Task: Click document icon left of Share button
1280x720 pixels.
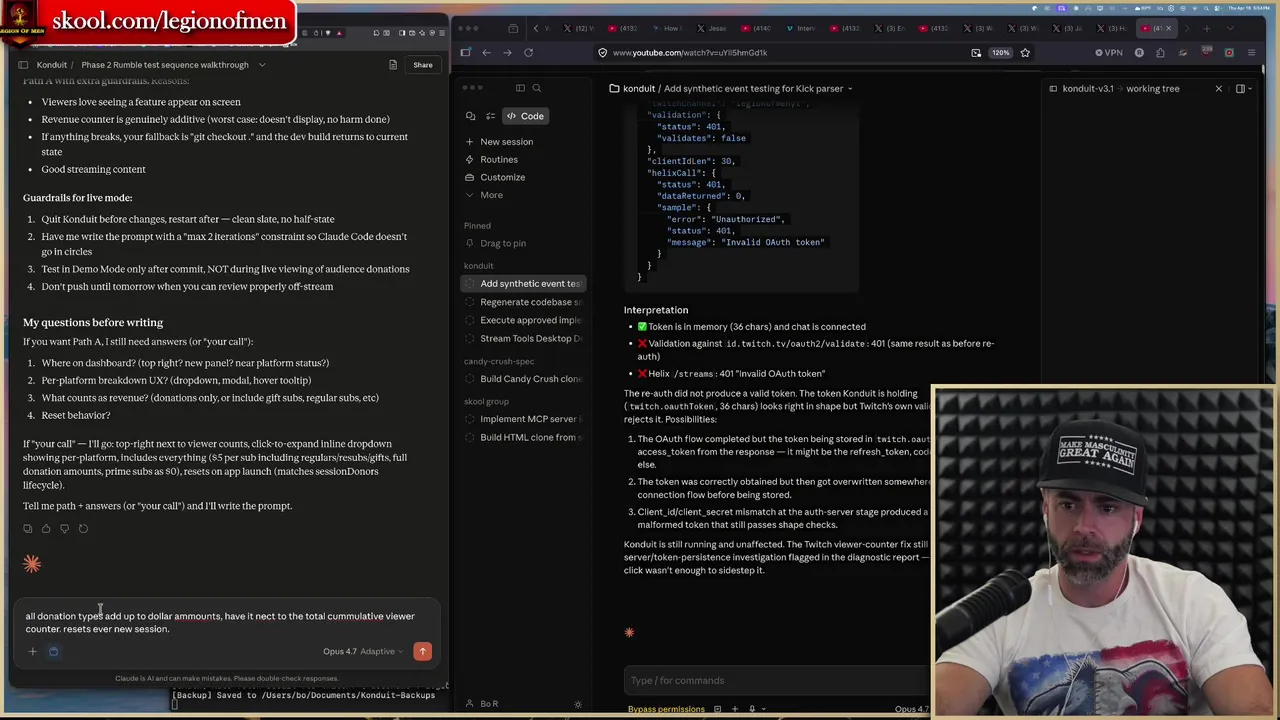Action: coord(393,65)
